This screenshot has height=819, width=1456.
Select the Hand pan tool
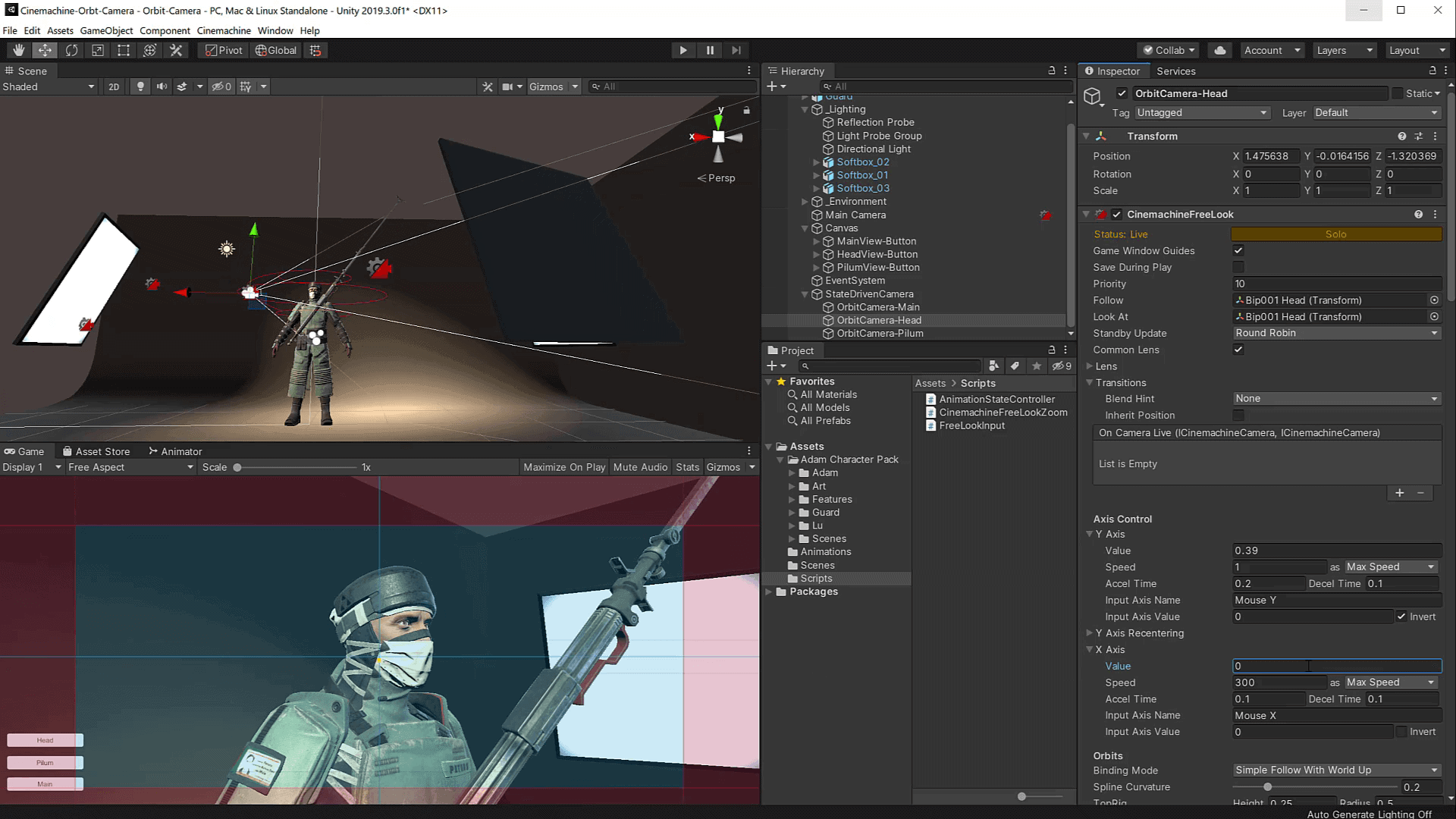click(x=18, y=50)
